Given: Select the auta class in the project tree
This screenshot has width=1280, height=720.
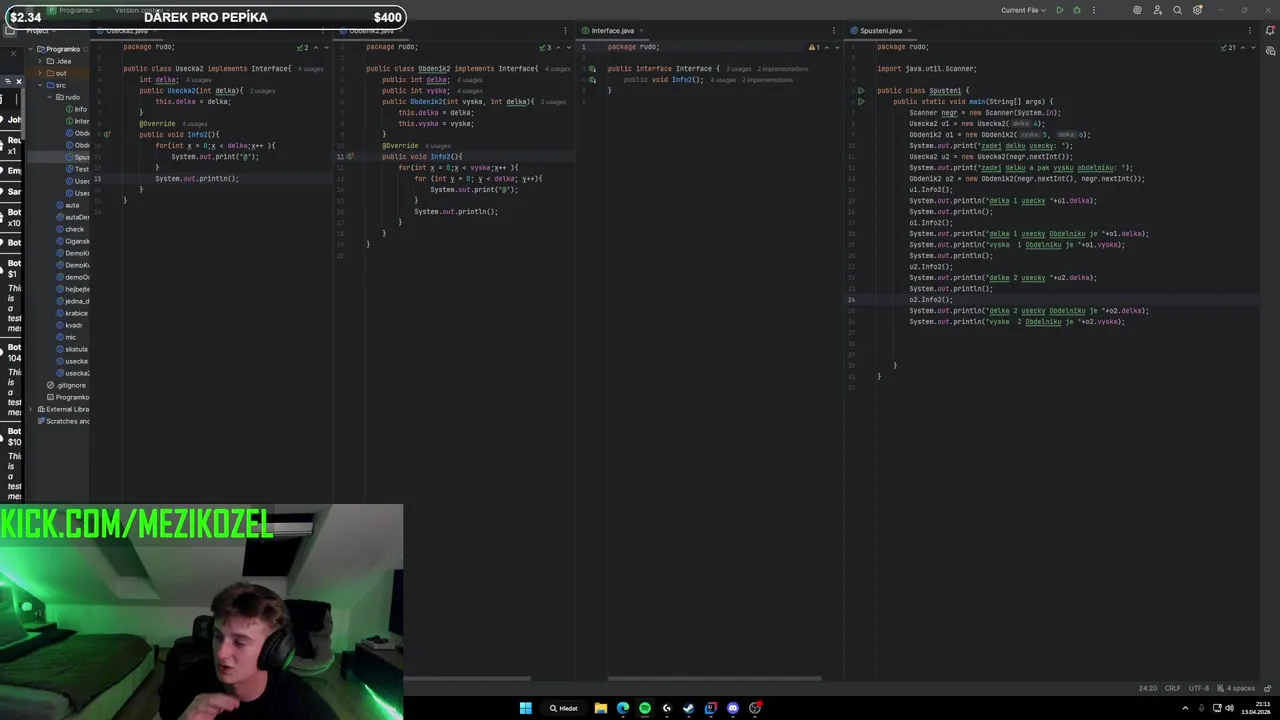Looking at the screenshot, I should tap(72, 205).
